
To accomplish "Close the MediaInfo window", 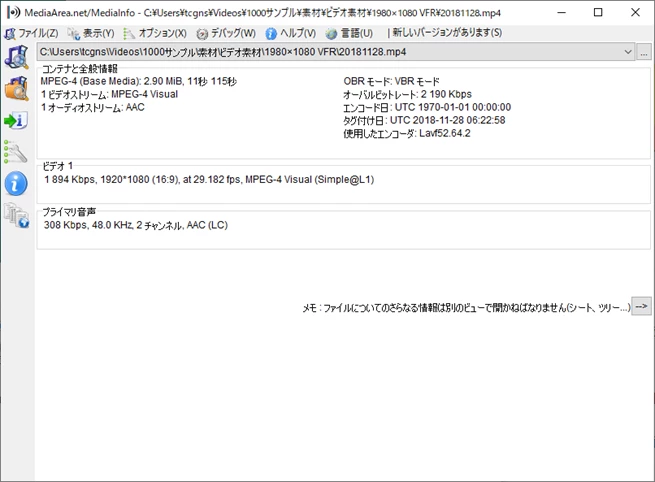I will pyautogui.click(x=635, y=13).
